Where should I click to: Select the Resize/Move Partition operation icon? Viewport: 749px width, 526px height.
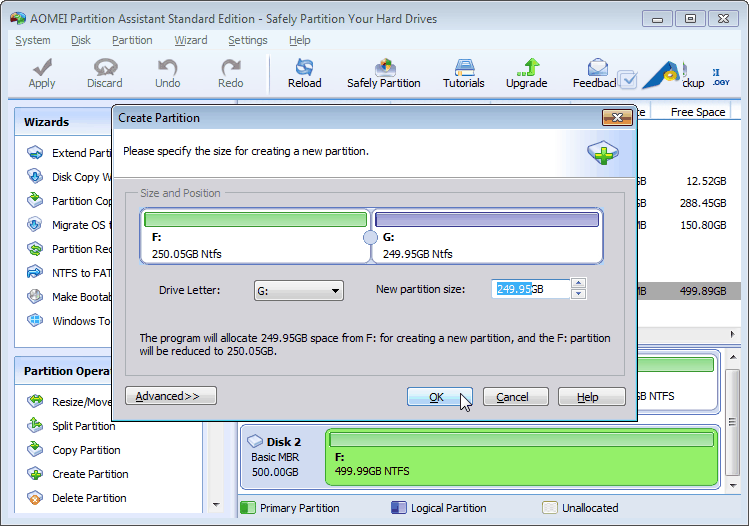pos(35,401)
